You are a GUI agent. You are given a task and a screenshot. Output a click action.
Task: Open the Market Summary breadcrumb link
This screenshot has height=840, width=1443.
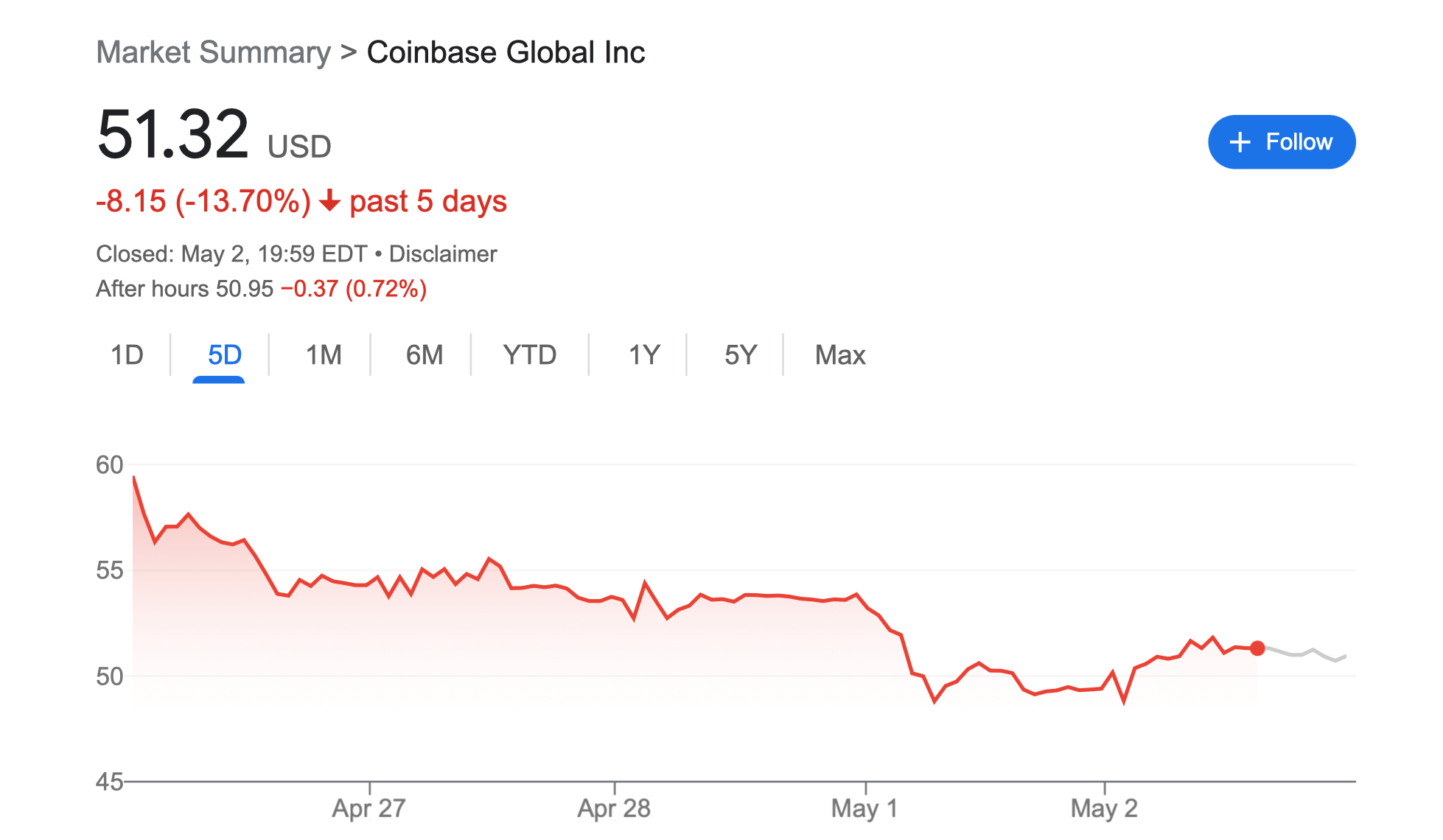[x=214, y=52]
